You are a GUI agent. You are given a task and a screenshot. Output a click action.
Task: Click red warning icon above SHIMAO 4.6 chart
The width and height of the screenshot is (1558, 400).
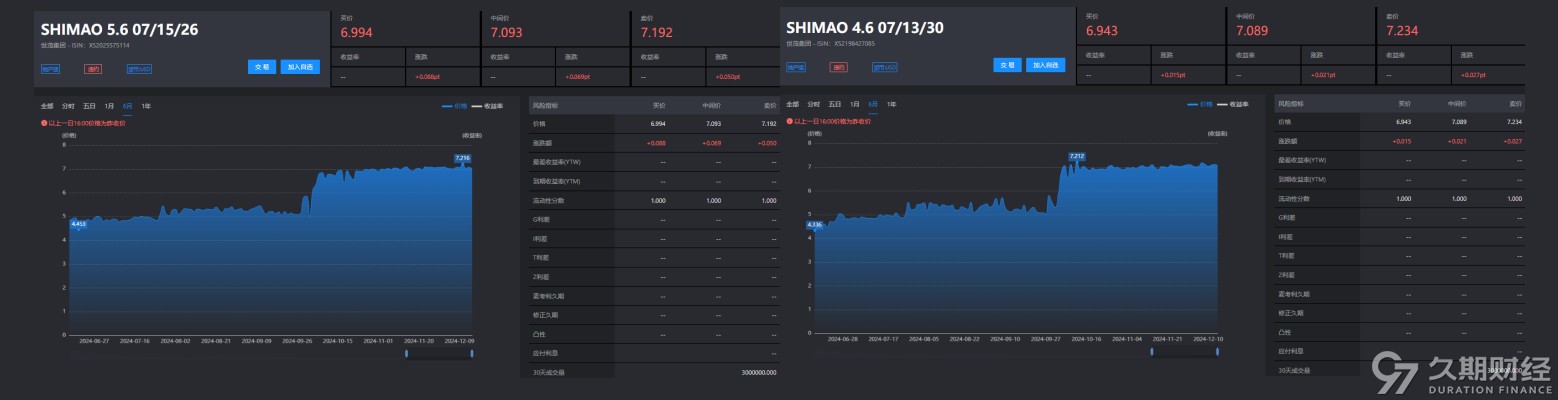point(789,121)
